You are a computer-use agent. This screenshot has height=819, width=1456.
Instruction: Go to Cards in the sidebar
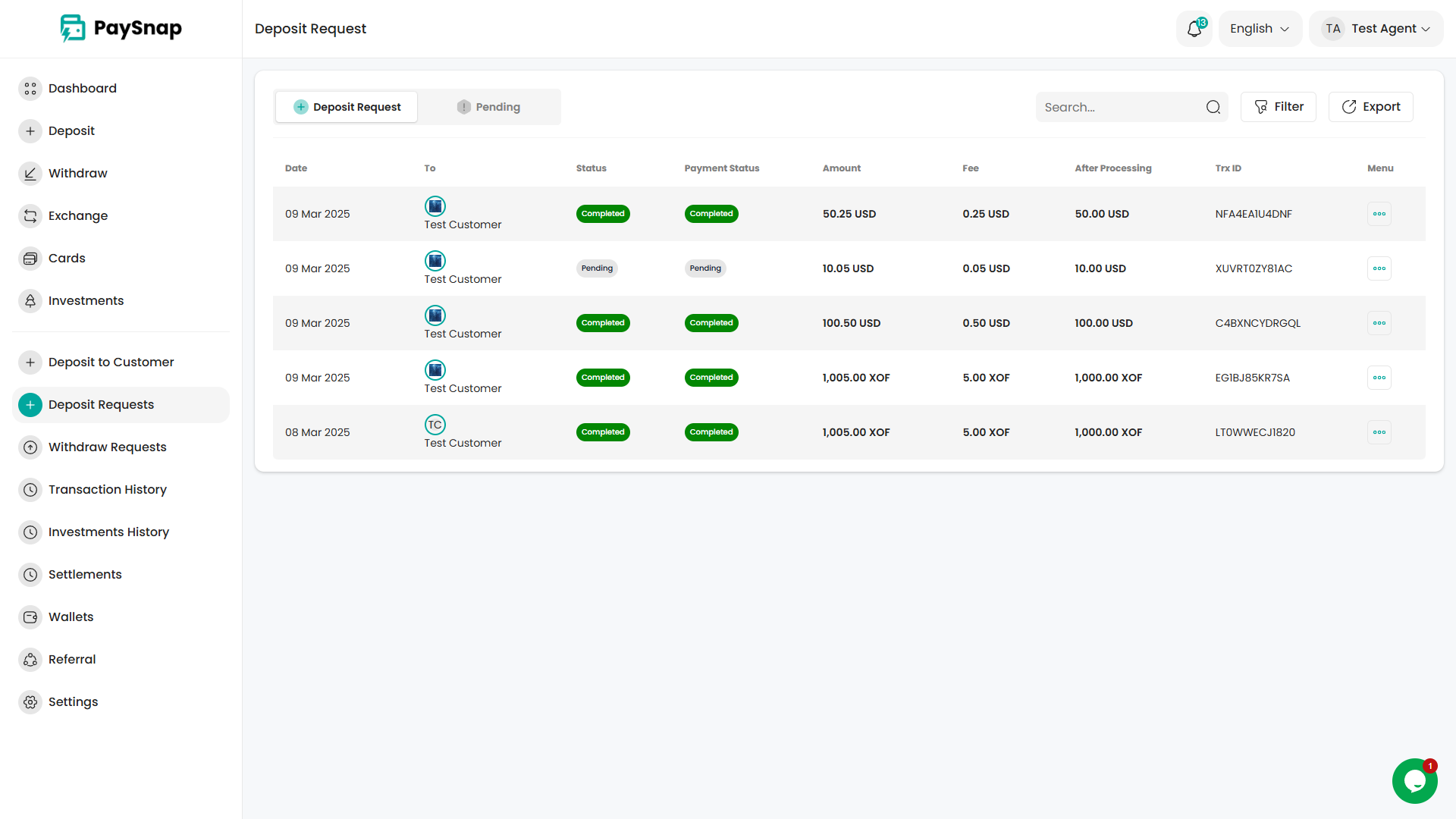click(x=67, y=258)
